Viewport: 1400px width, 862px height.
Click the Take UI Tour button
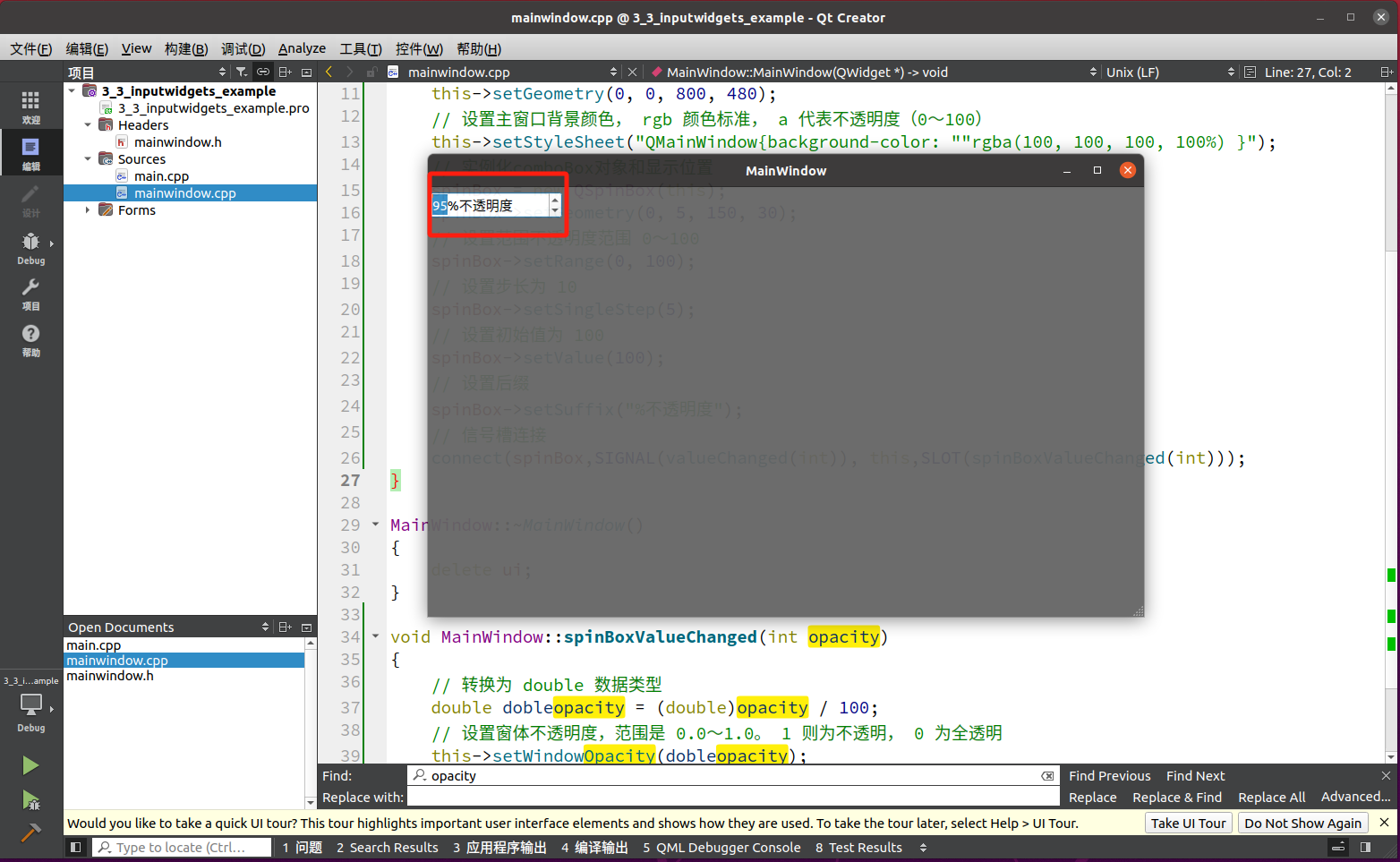pos(1188,823)
